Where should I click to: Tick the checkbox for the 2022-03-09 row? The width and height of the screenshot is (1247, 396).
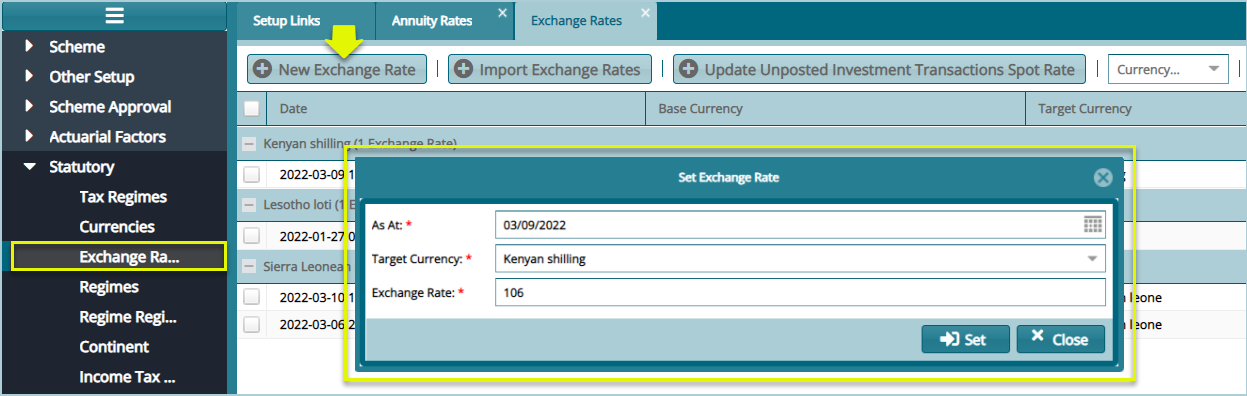pyautogui.click(x=252, y=174)
